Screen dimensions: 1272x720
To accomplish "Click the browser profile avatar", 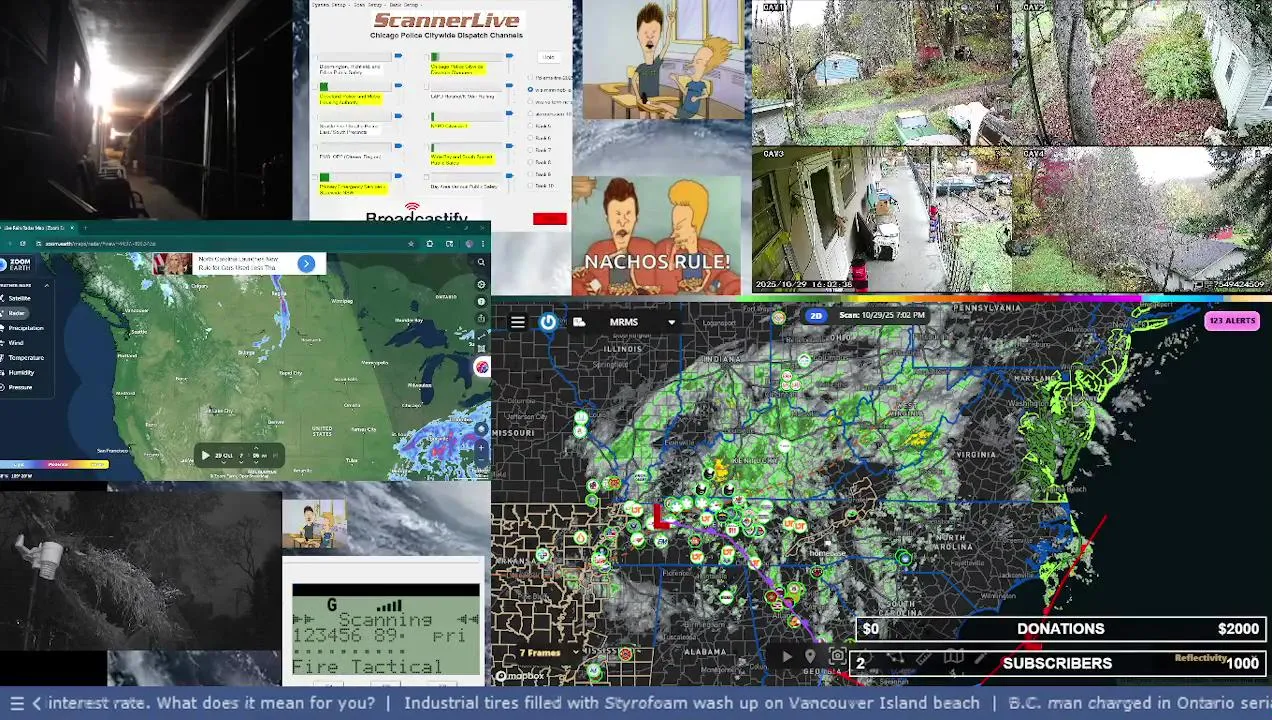I will click(469, 244).
